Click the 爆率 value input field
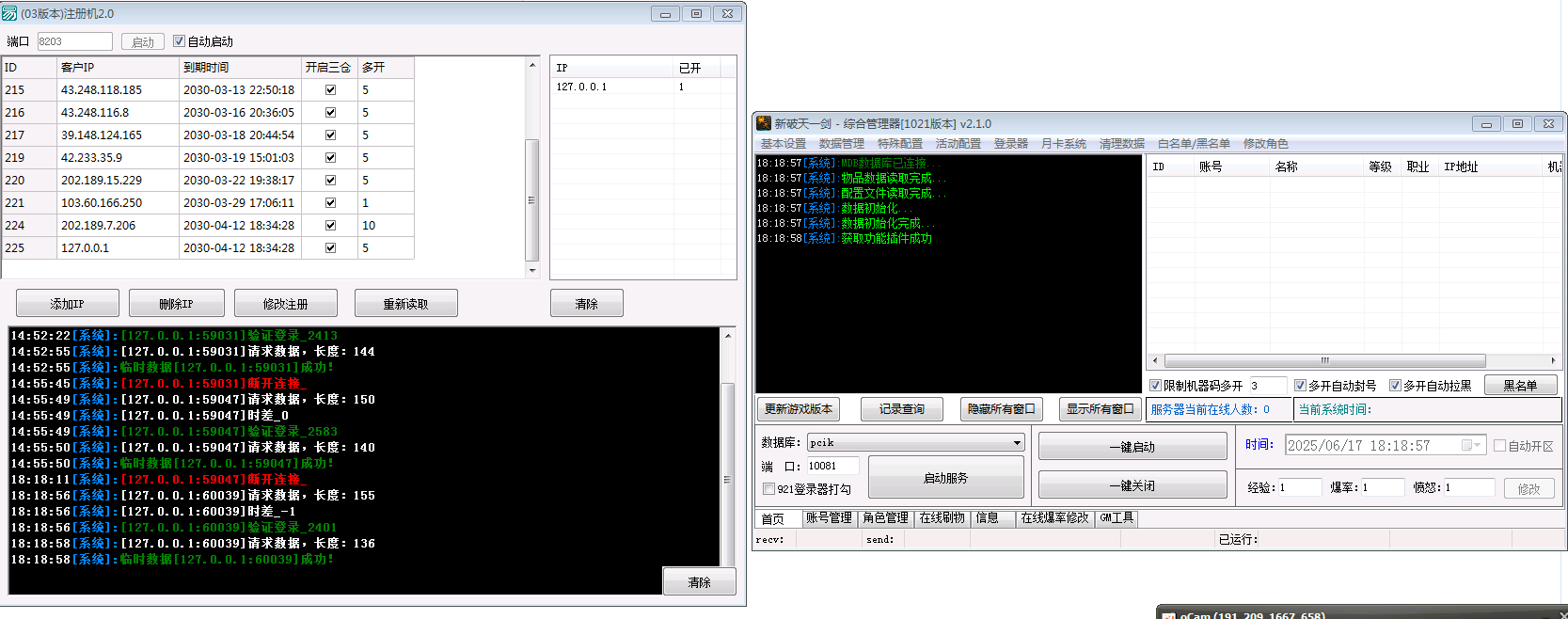The image size is (1568, 619). tap(1383, 487)
